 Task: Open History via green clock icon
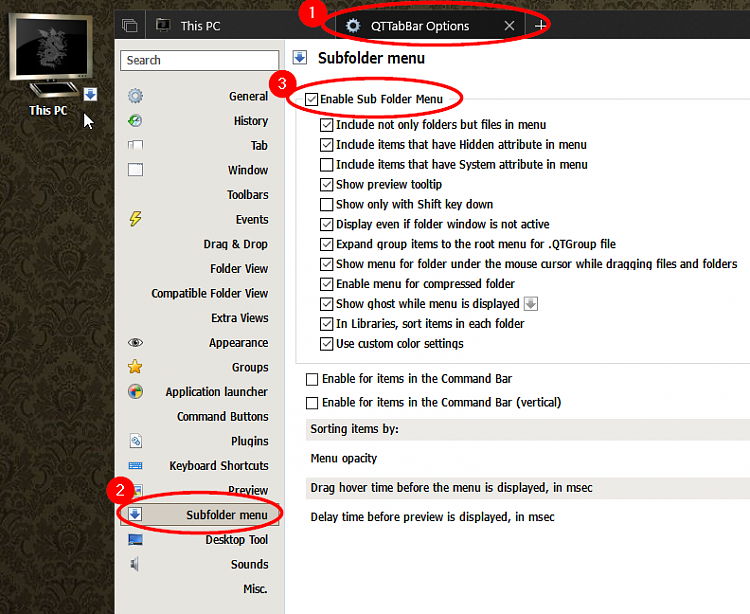click(135, 121)
